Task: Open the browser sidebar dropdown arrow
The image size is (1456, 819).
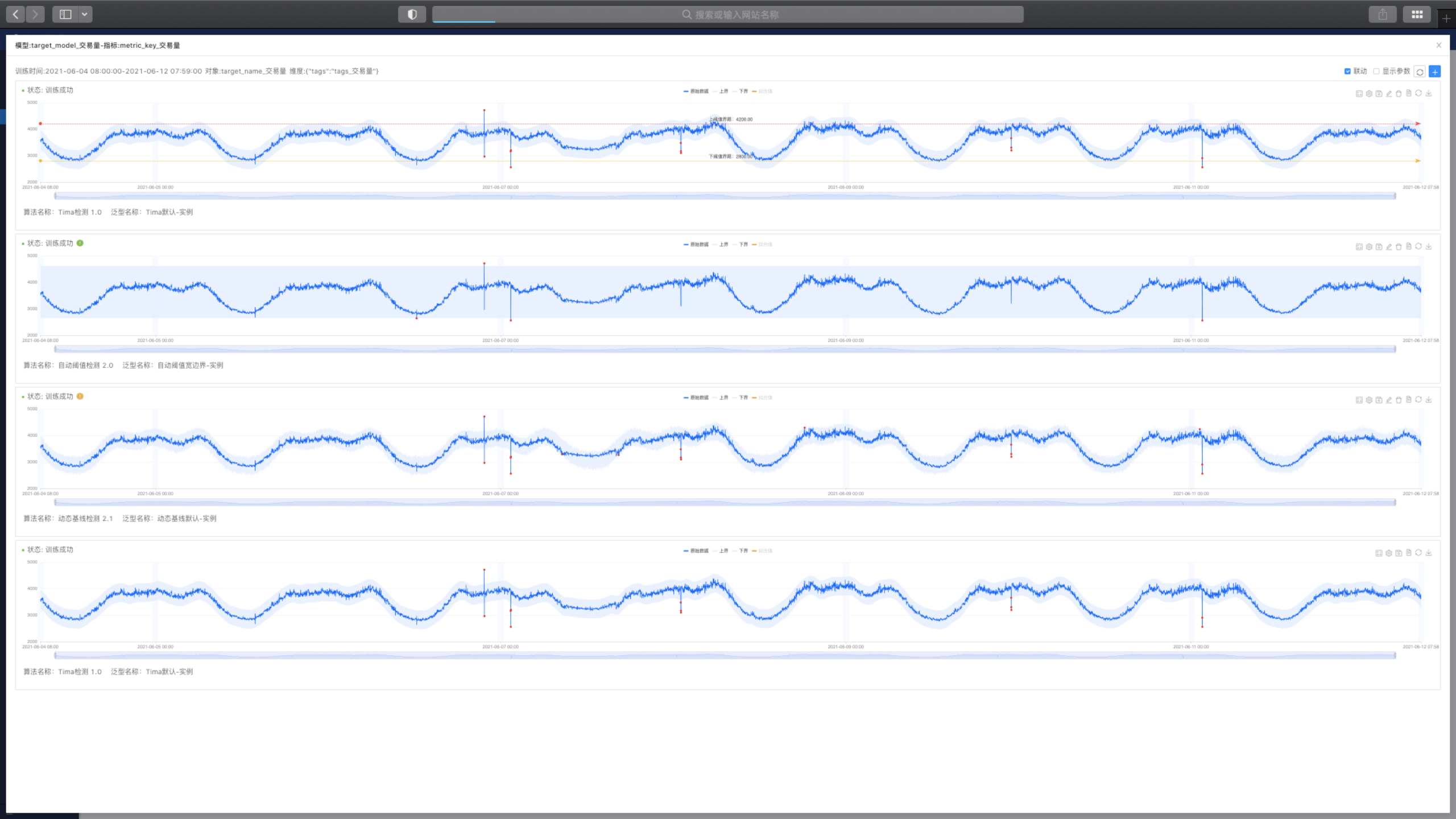Action: click(x=84, y=14)
